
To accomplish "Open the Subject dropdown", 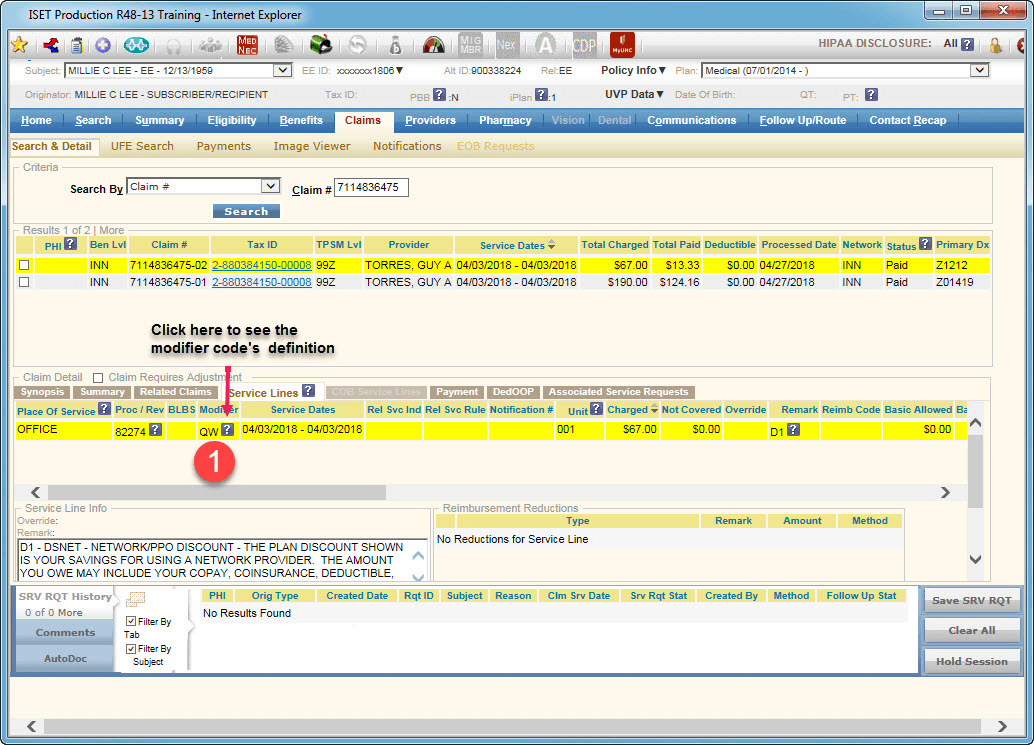I will tap(282, 71).
